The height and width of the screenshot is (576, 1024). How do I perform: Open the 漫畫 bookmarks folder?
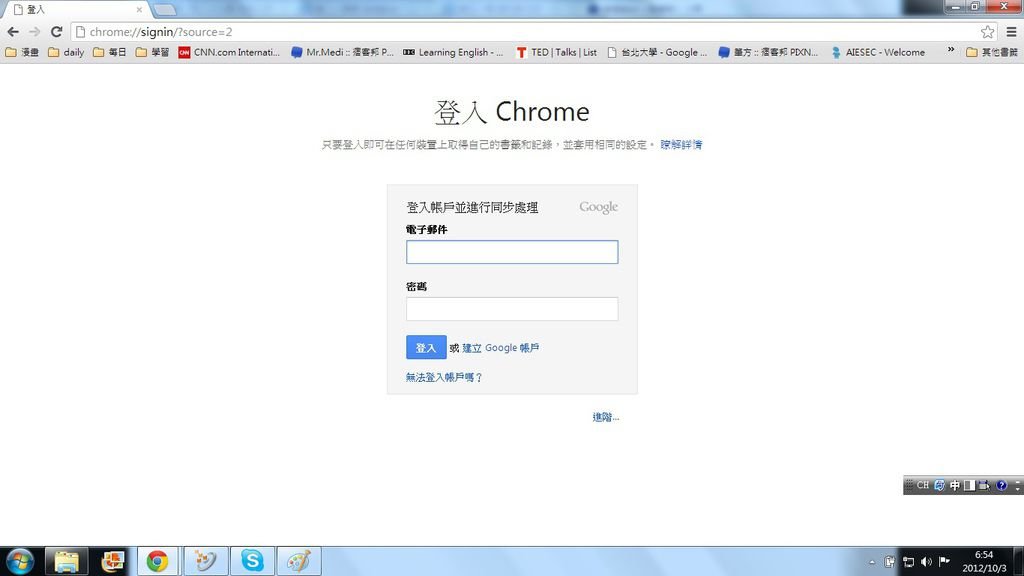click(22, 52)
